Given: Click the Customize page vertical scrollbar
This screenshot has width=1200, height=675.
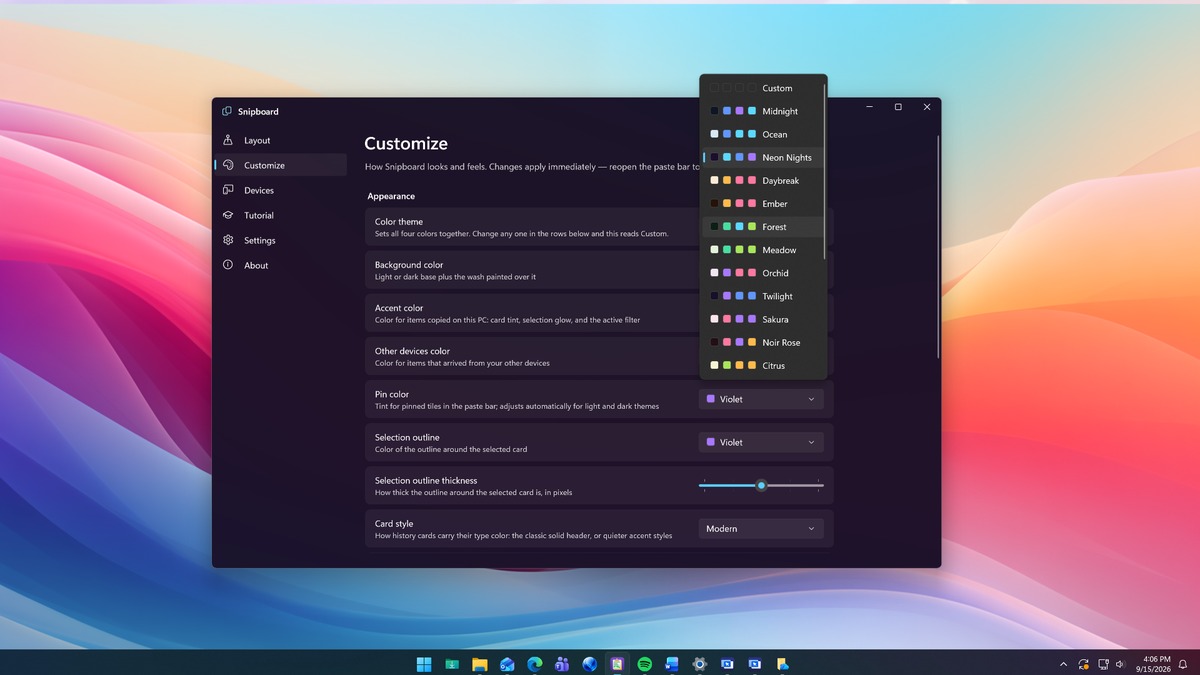Looking at the screenshot, I should [x=938, y=247].
